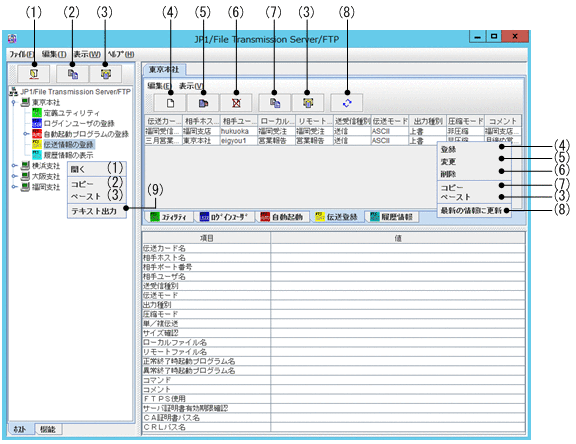The height and width of the screenshot is (444, 576).
Task: Switch to the 自動起動 bottom tab
Action: click(282, 217)
